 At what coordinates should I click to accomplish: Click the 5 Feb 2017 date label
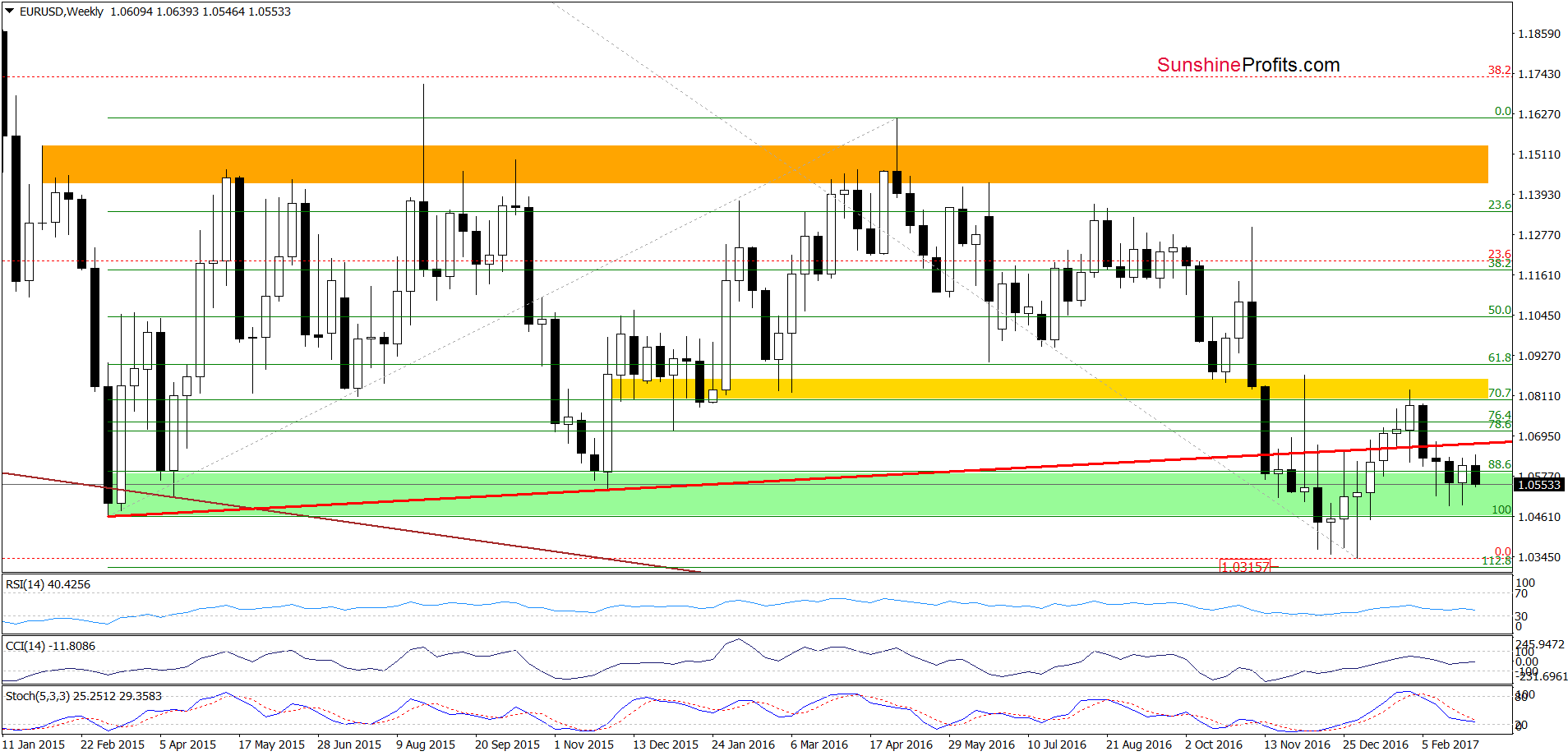[x=1450, y=744]
